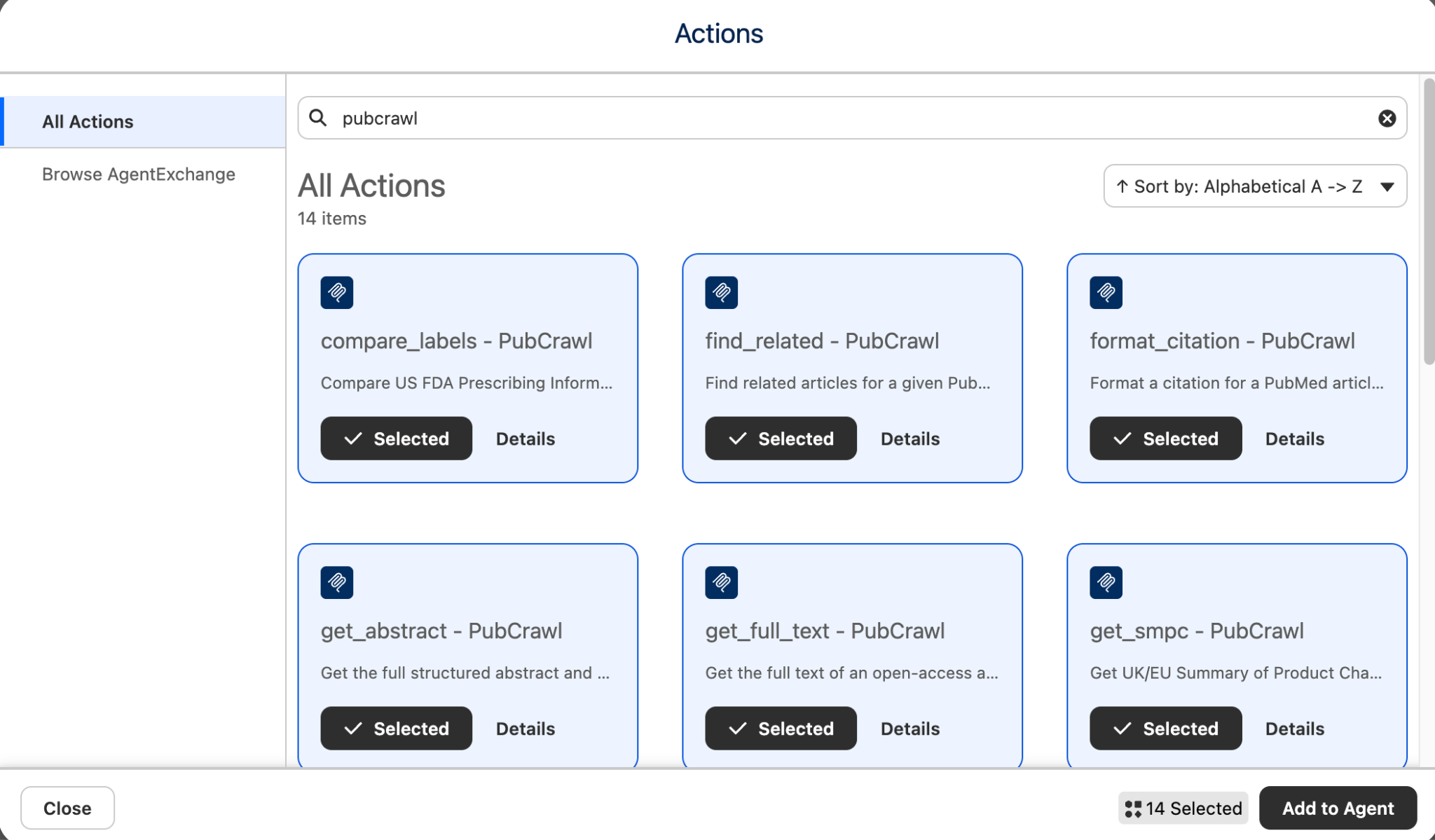This screenshot has width=1435, height=840.
Task: Click the '14 items' count text
Action: 332,219
